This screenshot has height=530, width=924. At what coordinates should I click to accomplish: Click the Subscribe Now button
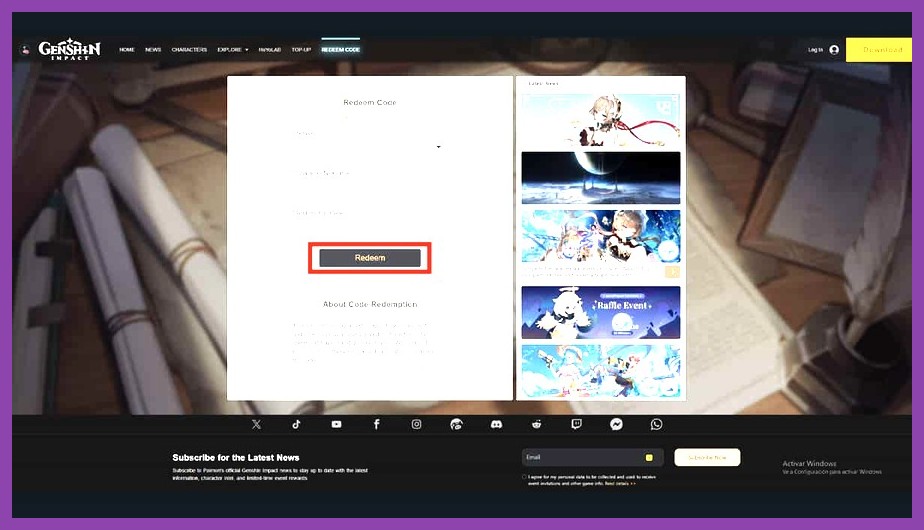707,457
